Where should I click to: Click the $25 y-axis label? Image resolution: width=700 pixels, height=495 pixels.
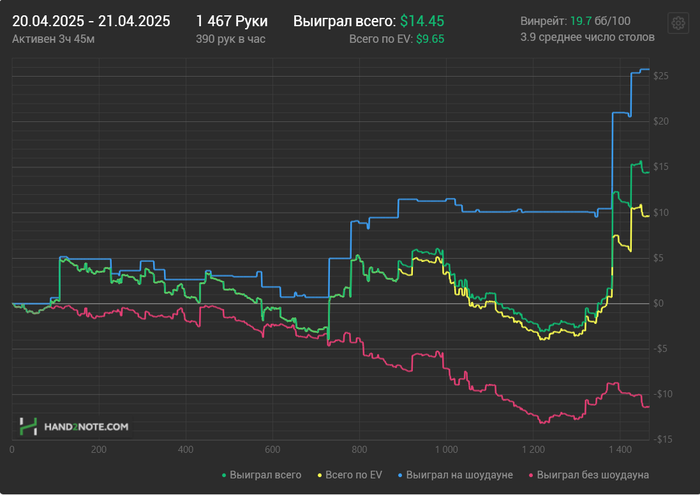point(661,76)
